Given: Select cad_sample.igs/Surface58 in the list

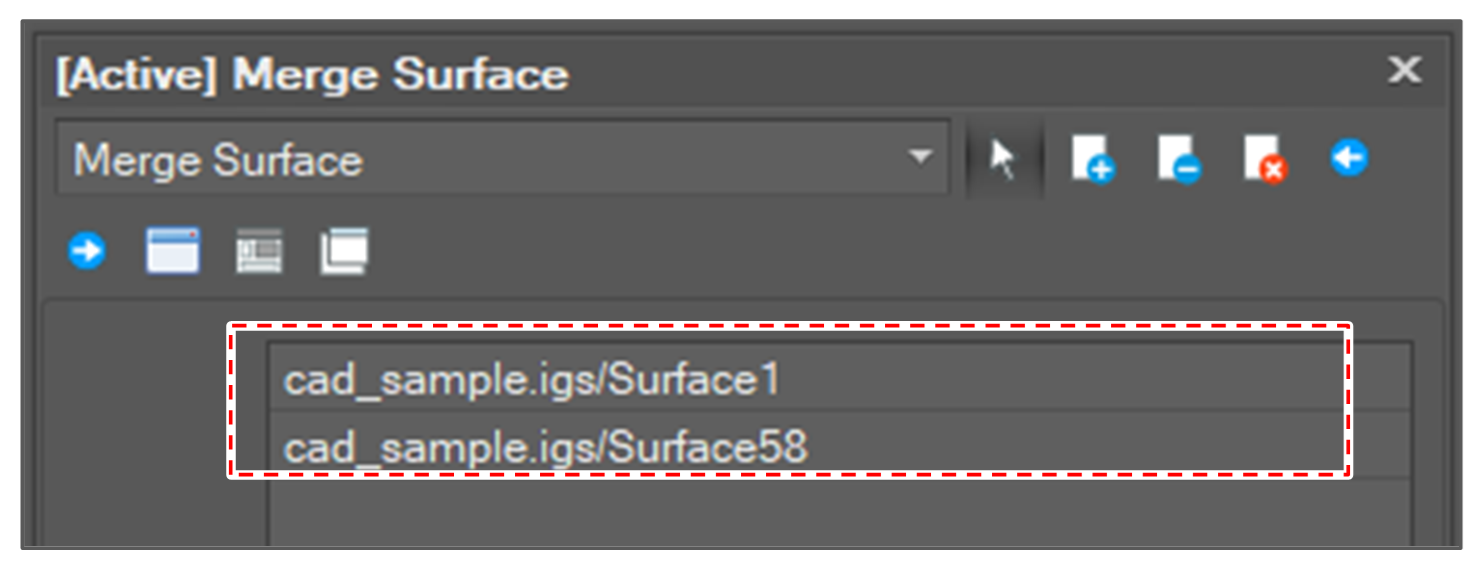Looking at the screenshot, I should (x=545, y=447).
